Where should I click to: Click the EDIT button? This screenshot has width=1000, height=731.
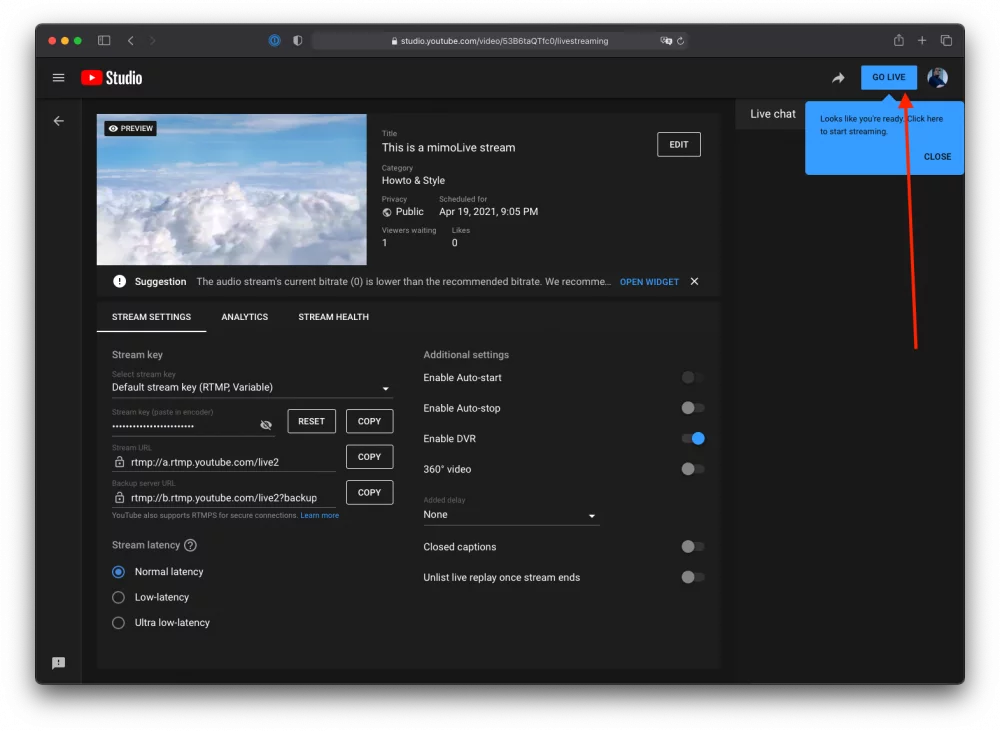[679, 144]
